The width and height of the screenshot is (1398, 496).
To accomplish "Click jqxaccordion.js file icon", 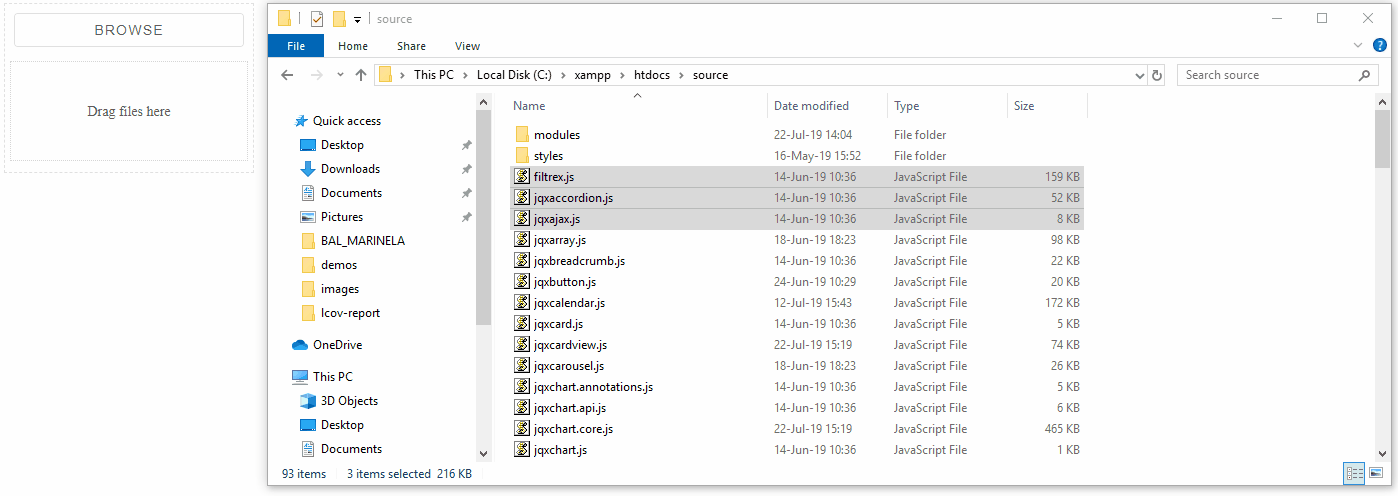I will 521,198.
